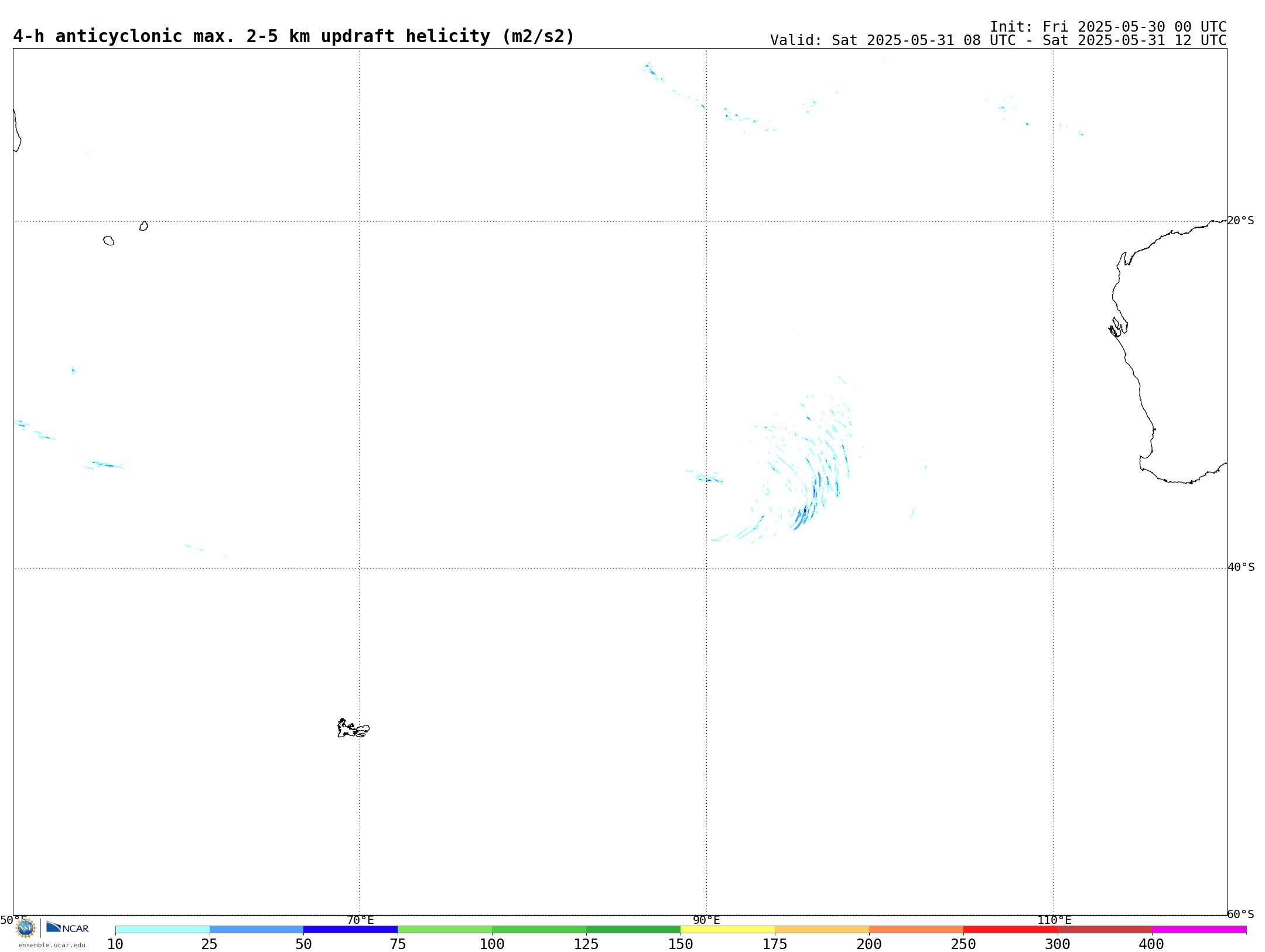Click the plot title about updraft helicity
The image size is (1265, 952).
[294, 36]
